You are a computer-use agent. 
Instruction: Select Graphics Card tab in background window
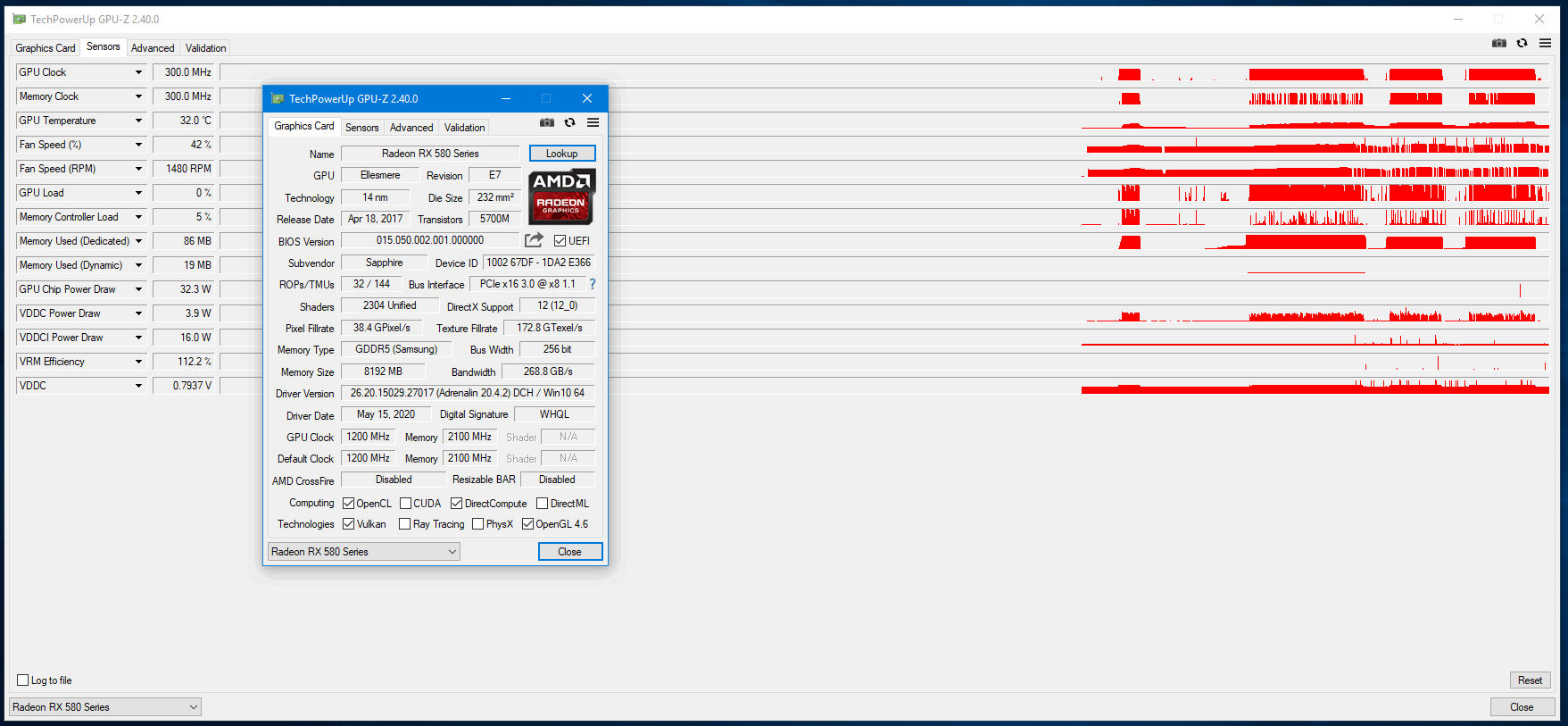(x=46, y=48)
